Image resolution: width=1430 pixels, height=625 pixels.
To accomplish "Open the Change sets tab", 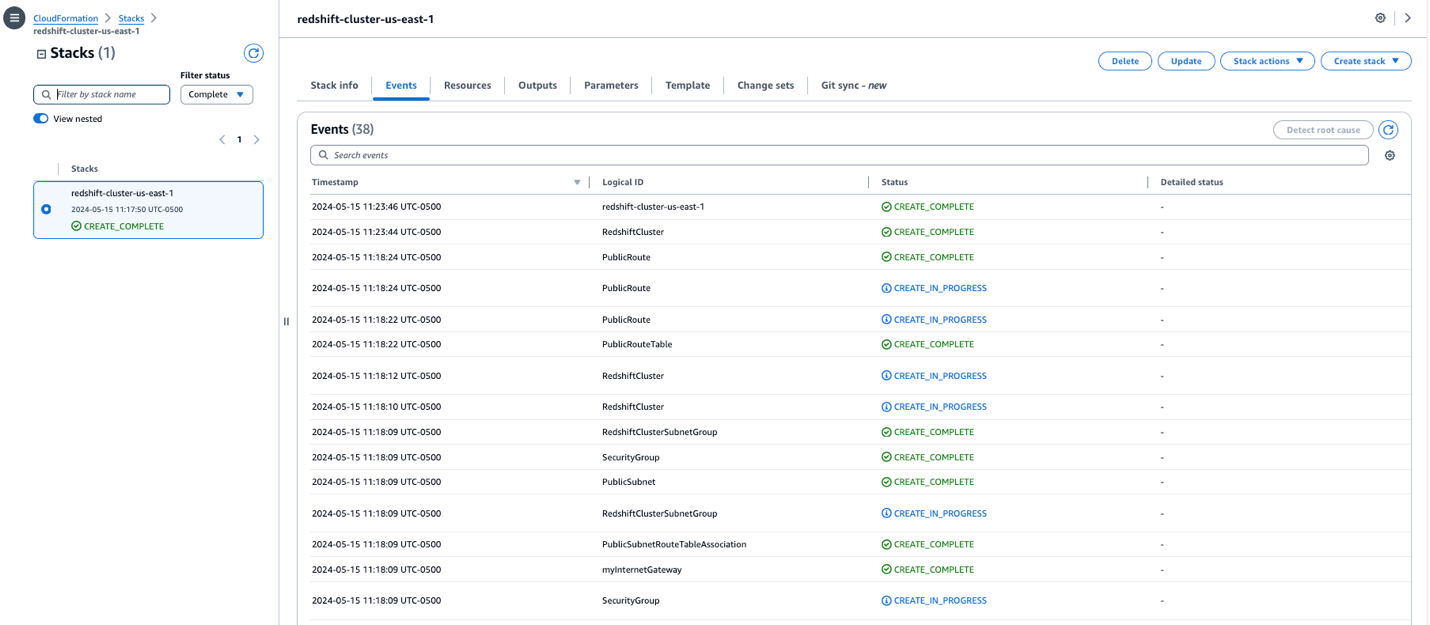I will (x=765, y=85).
